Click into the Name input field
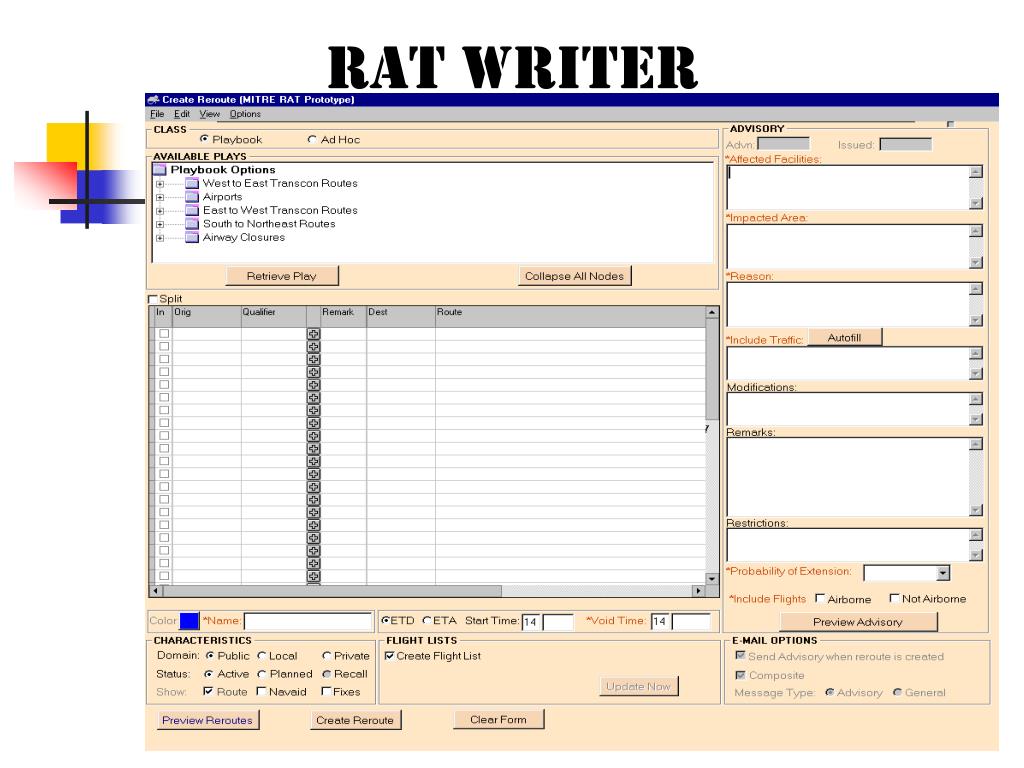The width and height of the screenshot is (1024, 768). 308,621
